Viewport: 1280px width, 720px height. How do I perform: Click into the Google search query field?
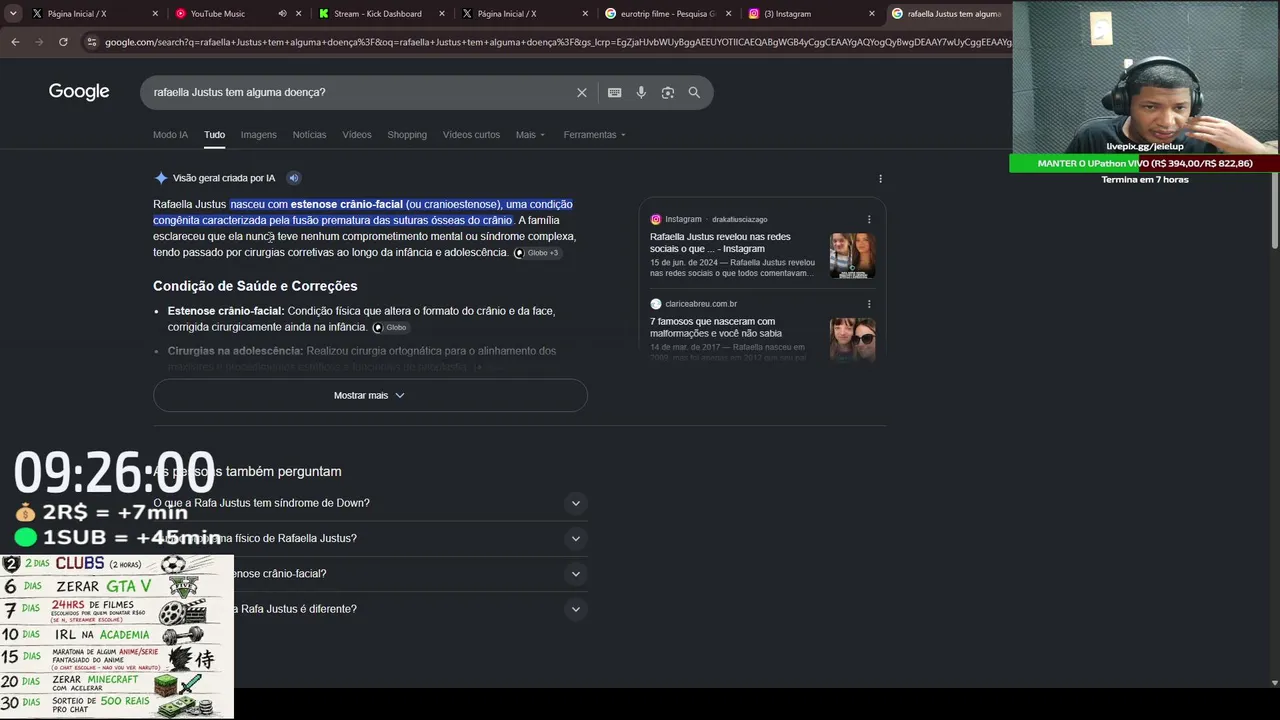pos(360,93)
